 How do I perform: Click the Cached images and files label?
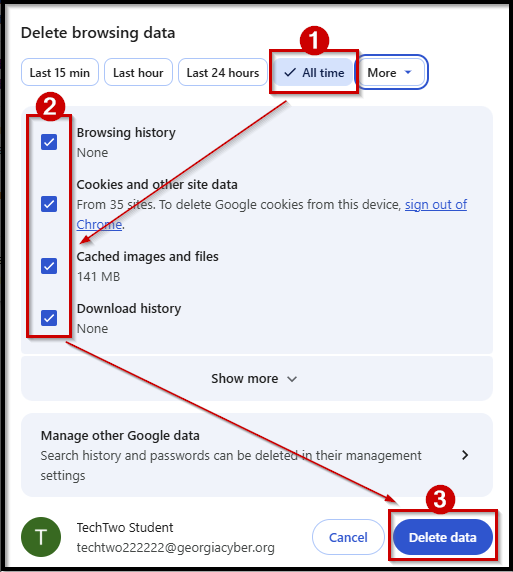click(147, 256)
